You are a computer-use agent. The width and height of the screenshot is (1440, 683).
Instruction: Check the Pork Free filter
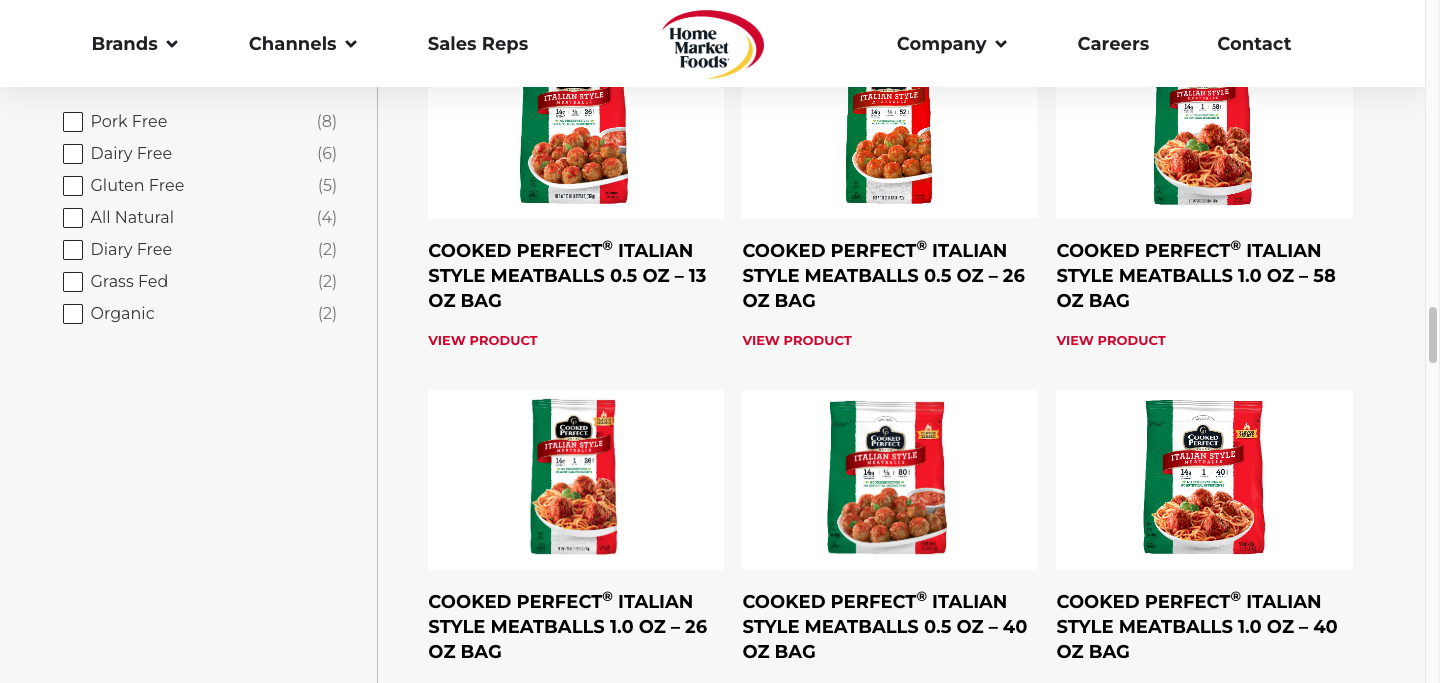point(73,122)
